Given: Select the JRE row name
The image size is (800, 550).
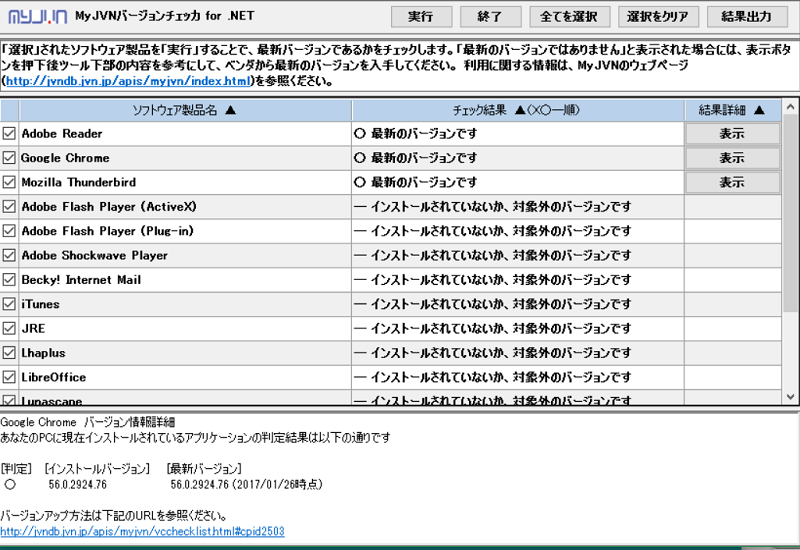Looking at the screenshot, I should pyautogui.click(x=33, y=329).
